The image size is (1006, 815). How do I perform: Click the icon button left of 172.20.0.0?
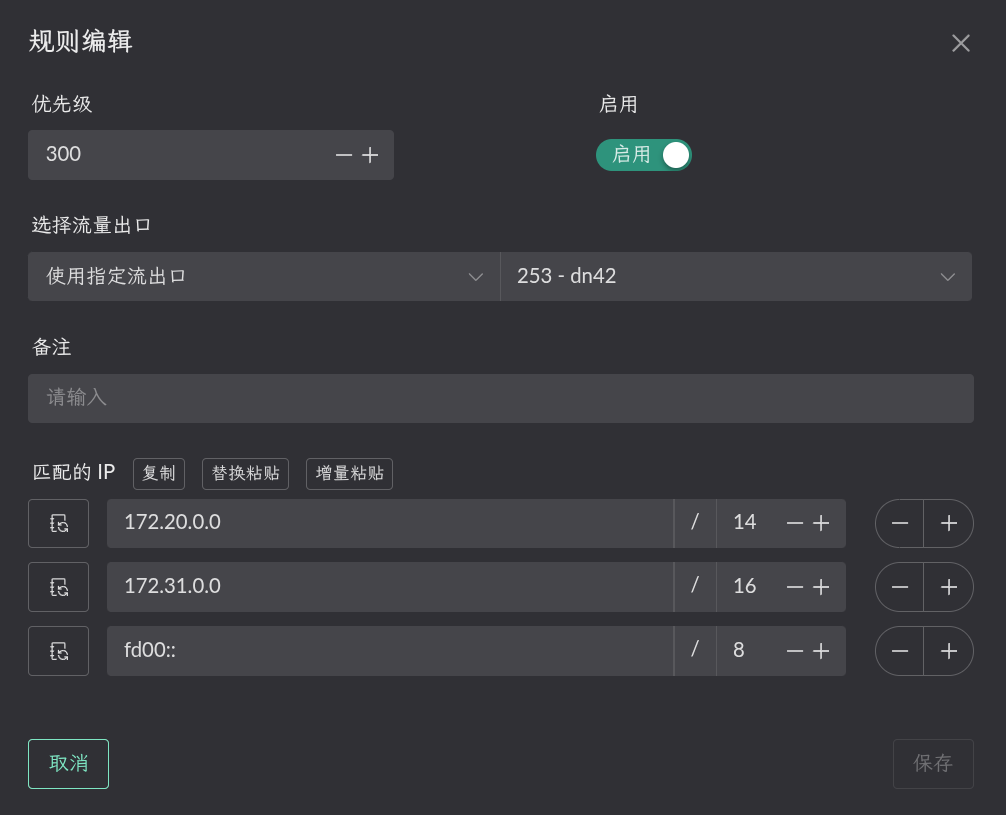(x=58, y=523)
